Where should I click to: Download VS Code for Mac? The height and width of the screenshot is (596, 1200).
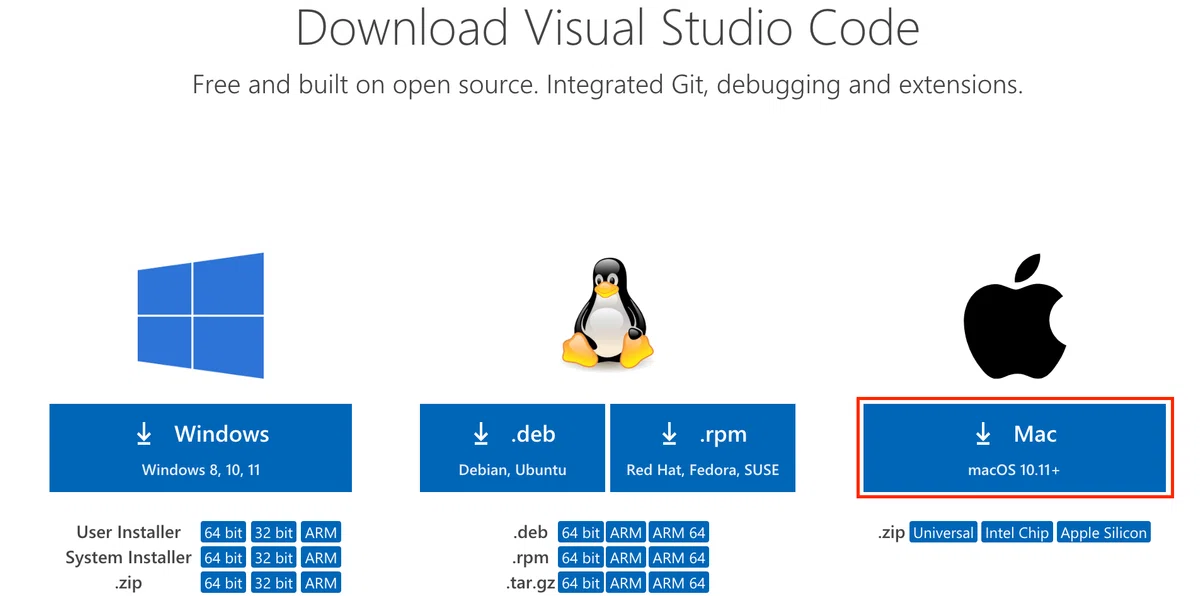1016,448
